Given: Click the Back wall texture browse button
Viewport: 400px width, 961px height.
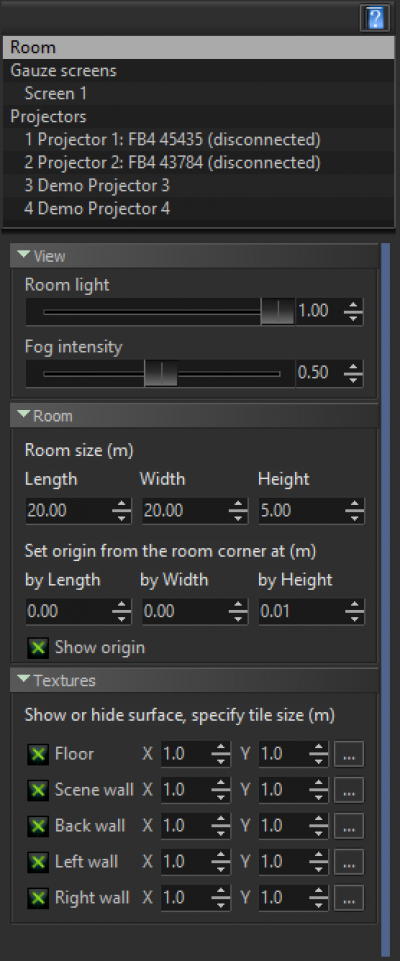Looking at the screenshot, I should coord(349,826).
